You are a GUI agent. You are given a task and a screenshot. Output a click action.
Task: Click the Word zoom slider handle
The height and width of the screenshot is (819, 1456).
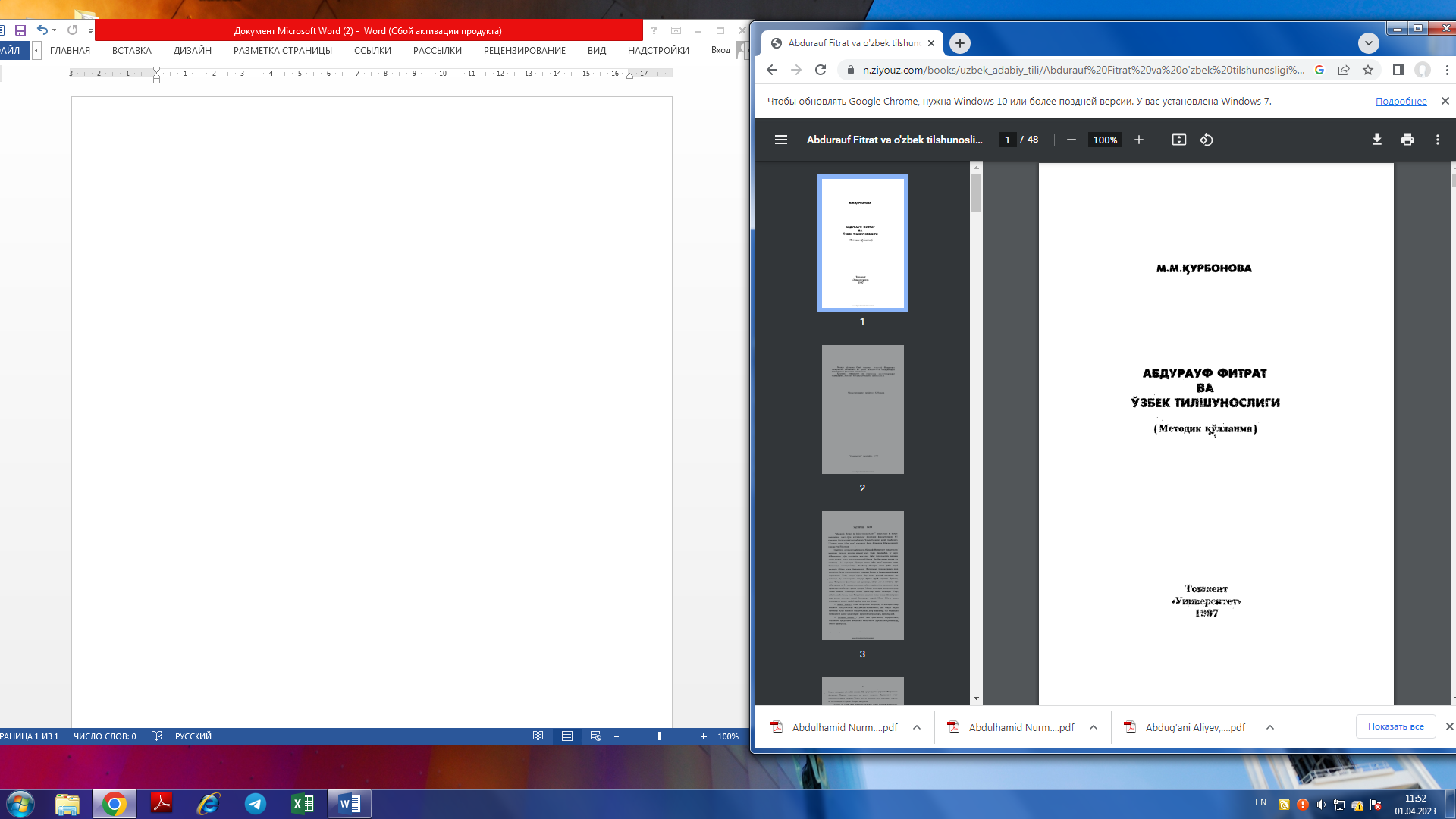pyautogui.click(x=660, y=736)
